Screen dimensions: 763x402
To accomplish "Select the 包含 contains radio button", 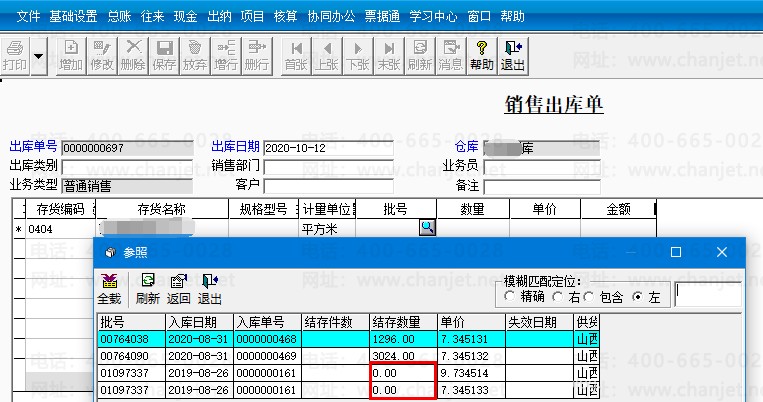I will click(x=588, y=296).
